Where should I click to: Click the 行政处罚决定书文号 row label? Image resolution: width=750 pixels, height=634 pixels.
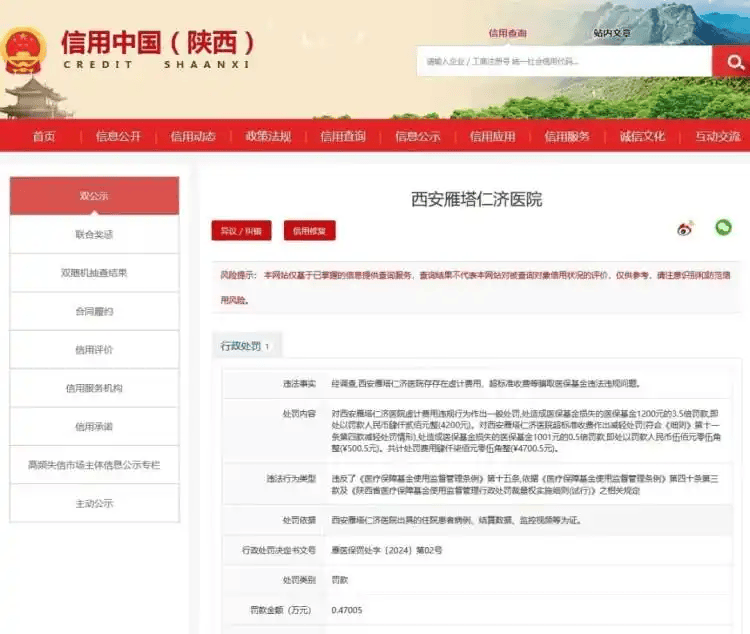coord(279,550)
